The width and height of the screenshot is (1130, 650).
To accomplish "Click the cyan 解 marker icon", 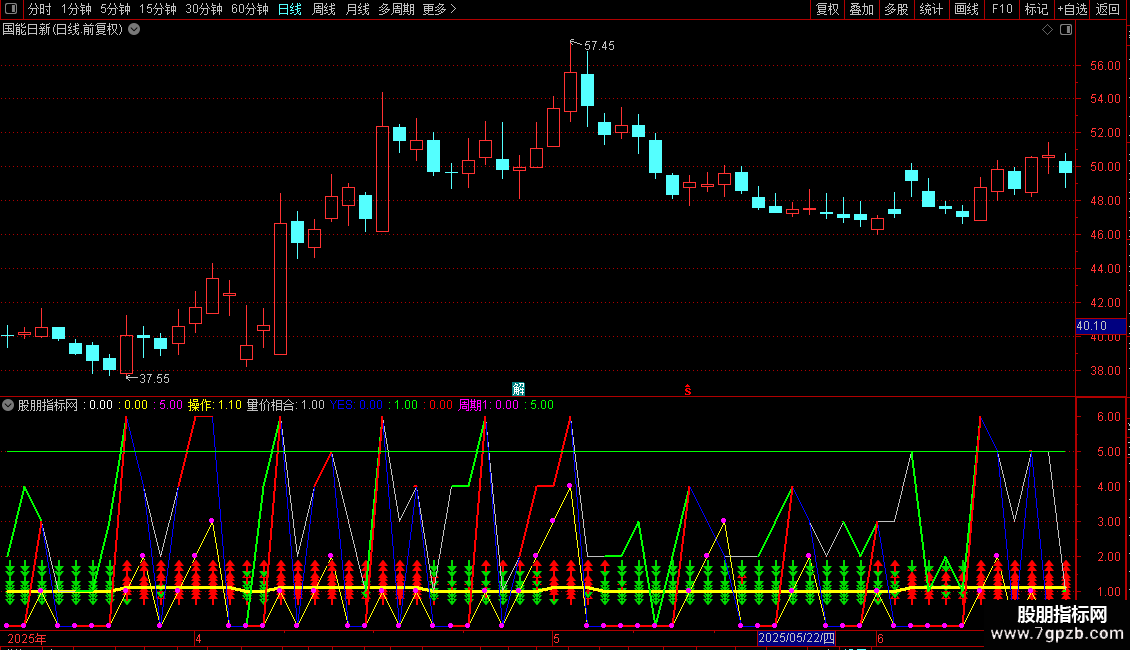I will (518, 388).
